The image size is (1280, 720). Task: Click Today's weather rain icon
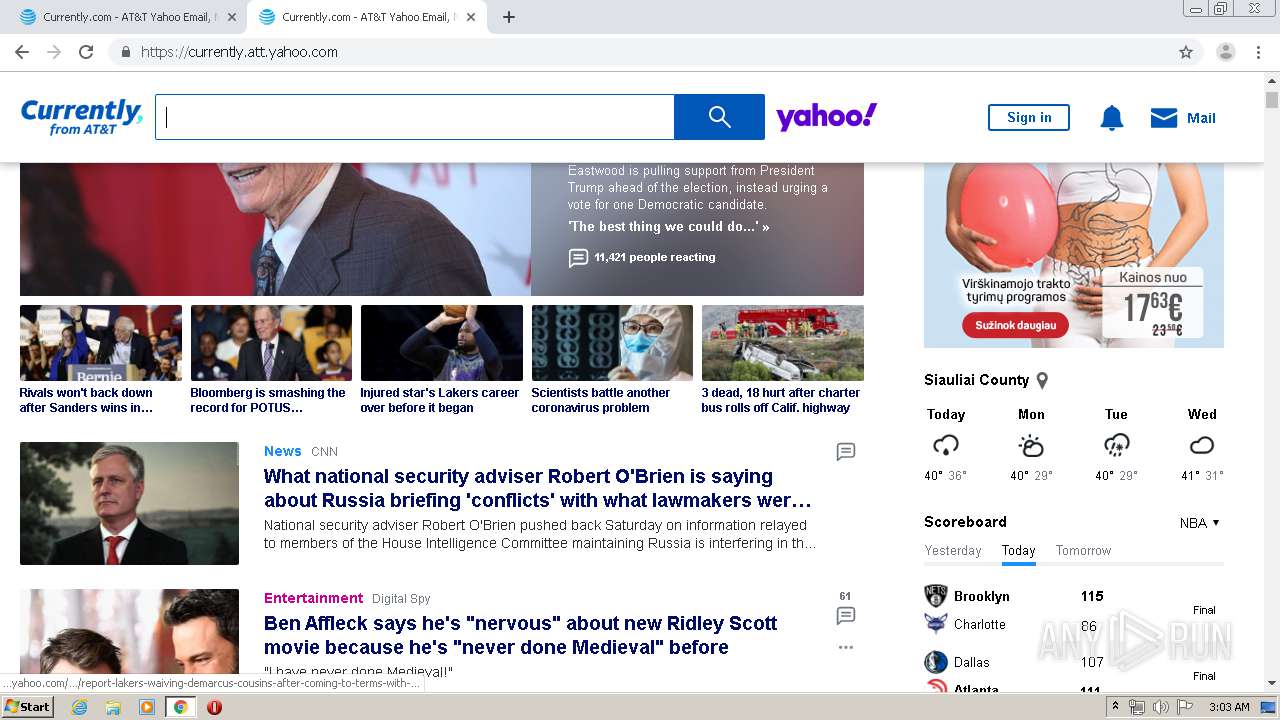pyautogui.click(x=946, y=446)
